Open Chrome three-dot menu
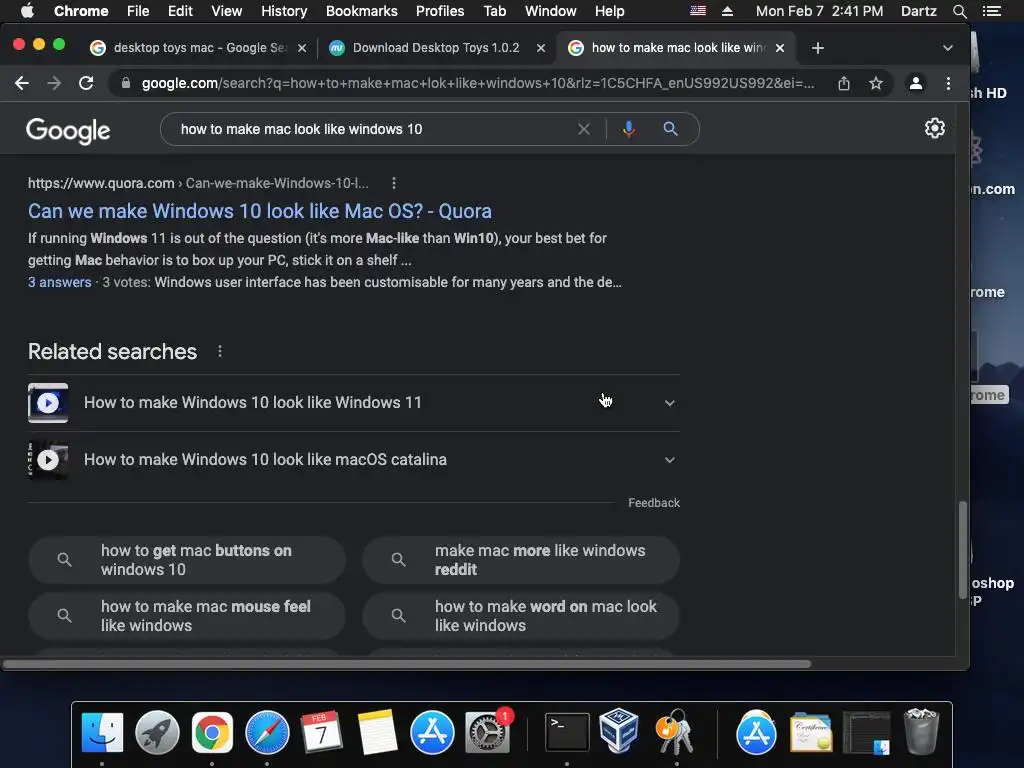The width and height of the screenshot is (1024, 768). tap(948, 83)
